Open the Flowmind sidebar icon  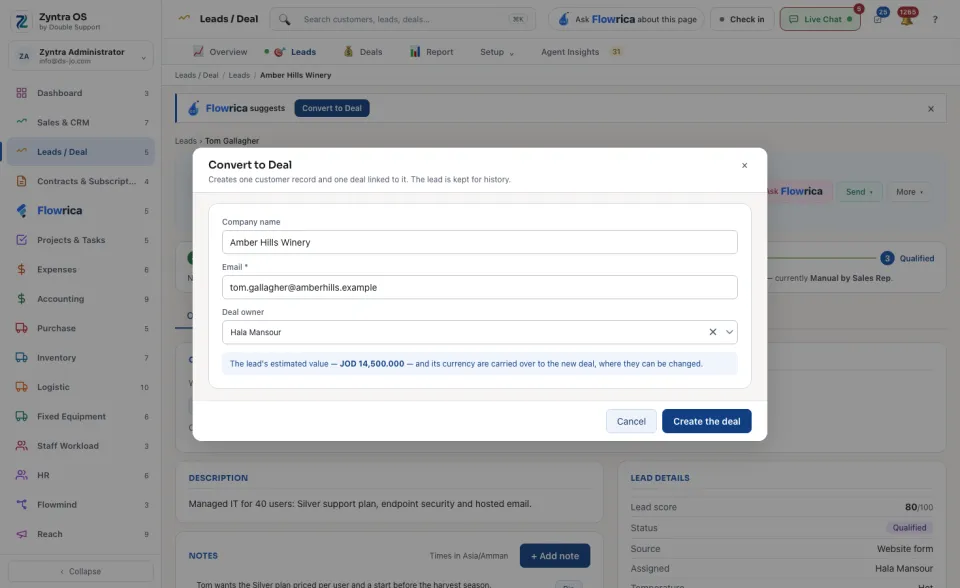click(x=21, y=504)
